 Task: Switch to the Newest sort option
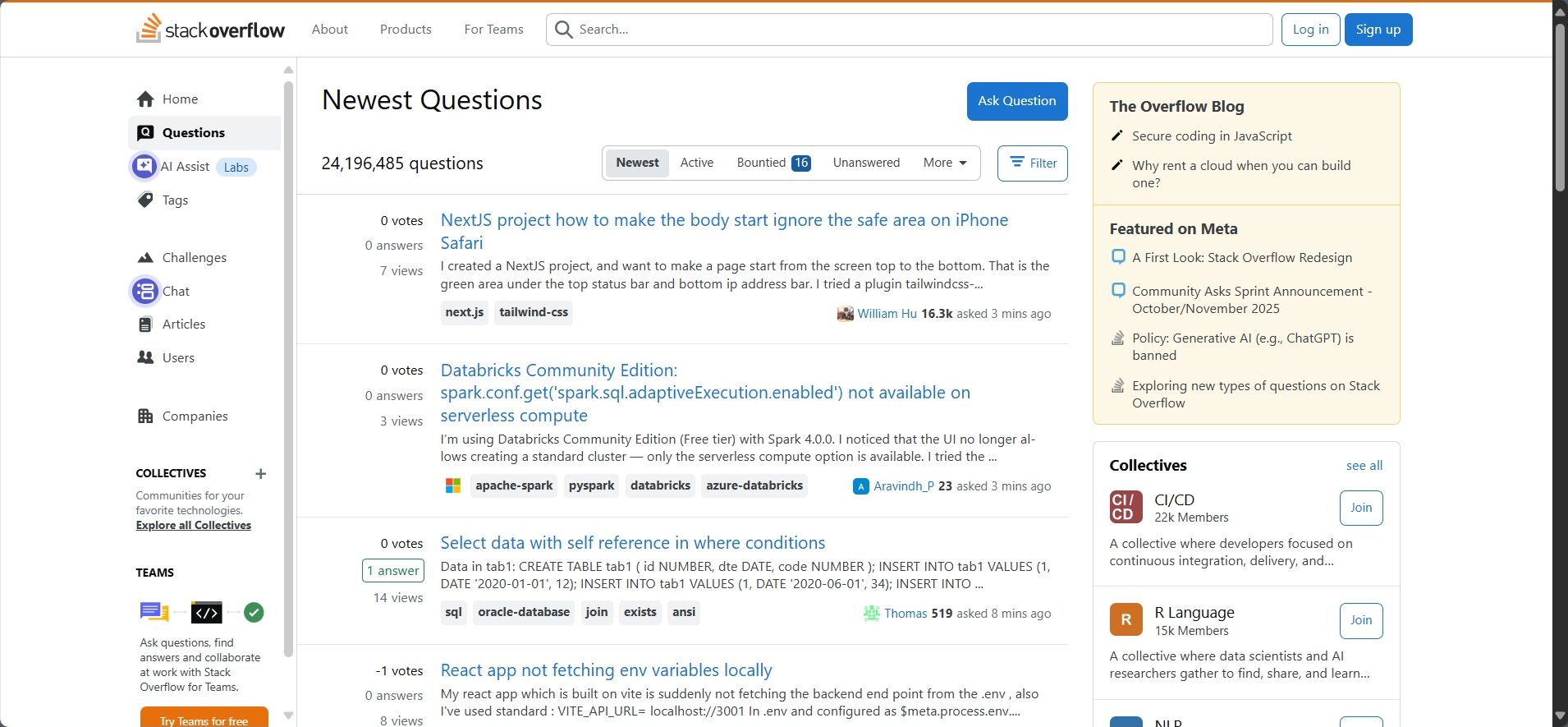click(x=637, y=163)
